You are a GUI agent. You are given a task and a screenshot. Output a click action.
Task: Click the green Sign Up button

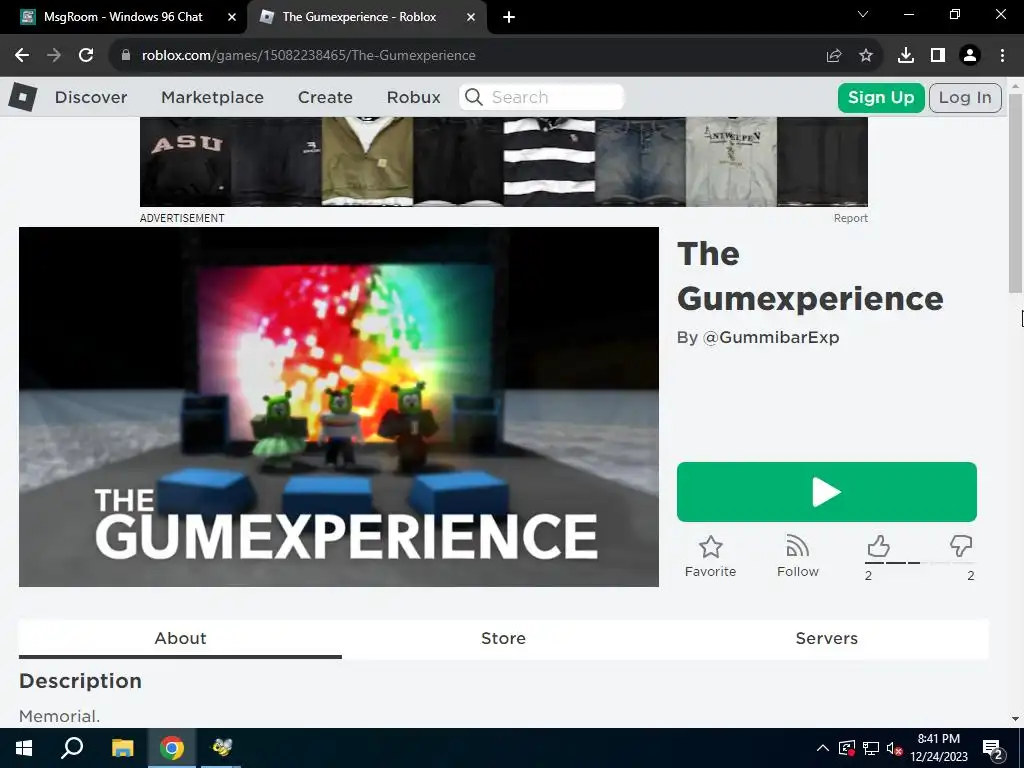point(881,98)
